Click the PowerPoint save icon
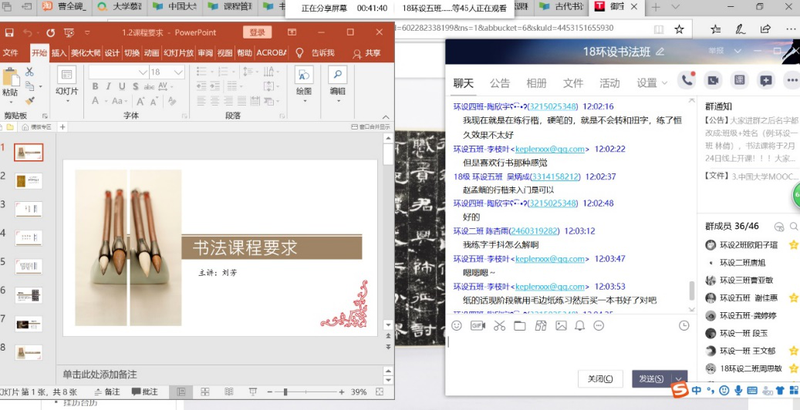This screenshot has height=410, width=800. coord(9,33)
